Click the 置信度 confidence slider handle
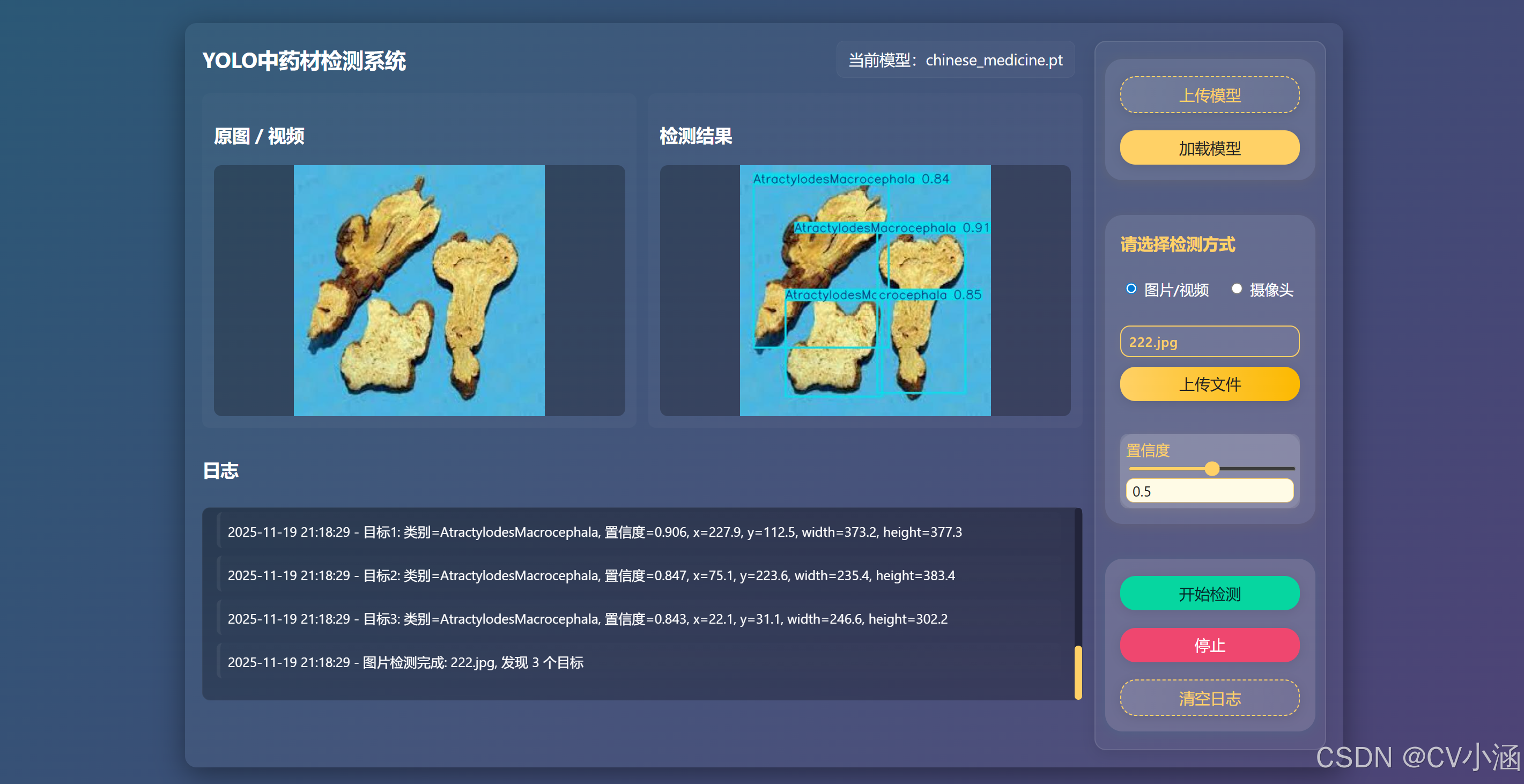Viewport: 1524px width, 784px height. point(1211,469)
